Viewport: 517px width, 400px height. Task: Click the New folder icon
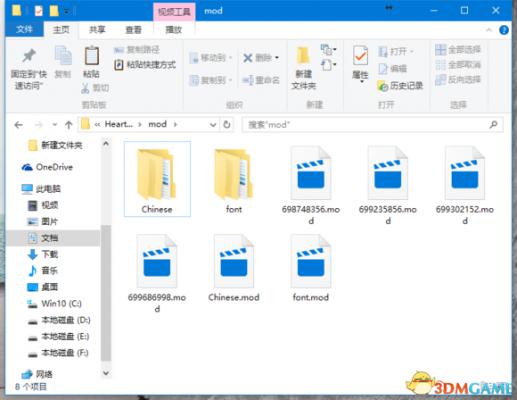(x=303, y=55)
